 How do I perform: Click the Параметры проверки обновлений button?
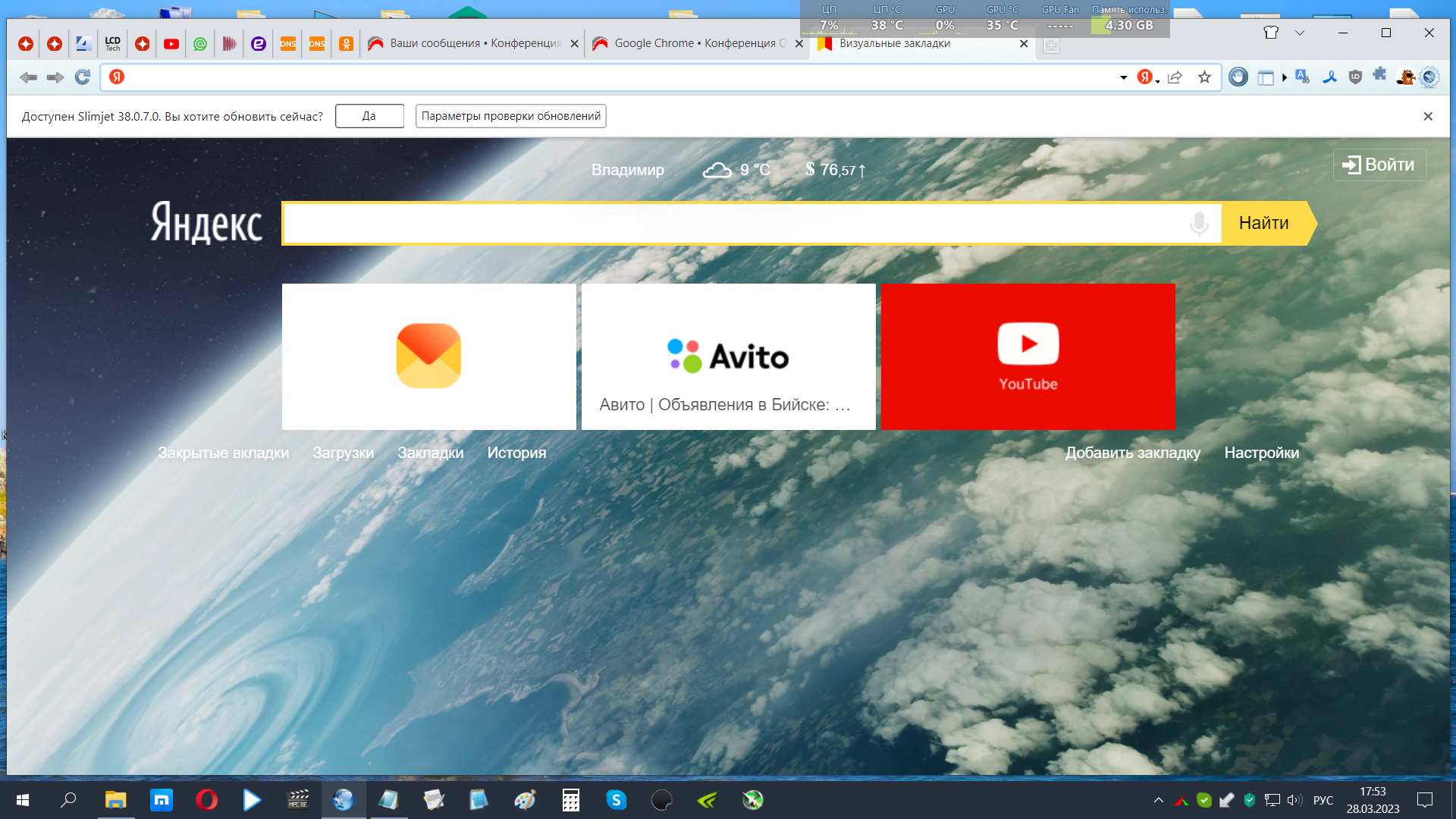pos(510,116)
